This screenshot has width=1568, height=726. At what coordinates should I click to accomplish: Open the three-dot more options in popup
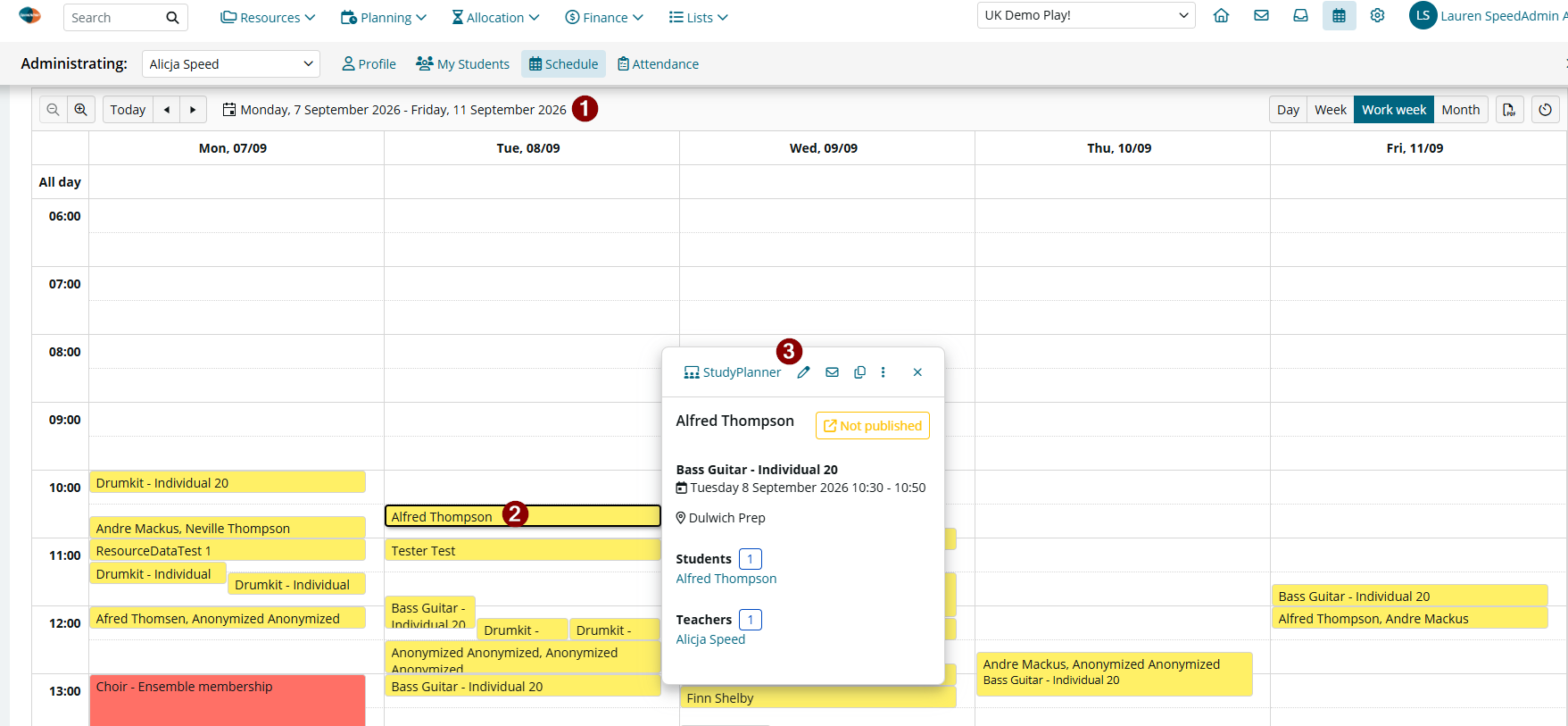tap(884, 372)
